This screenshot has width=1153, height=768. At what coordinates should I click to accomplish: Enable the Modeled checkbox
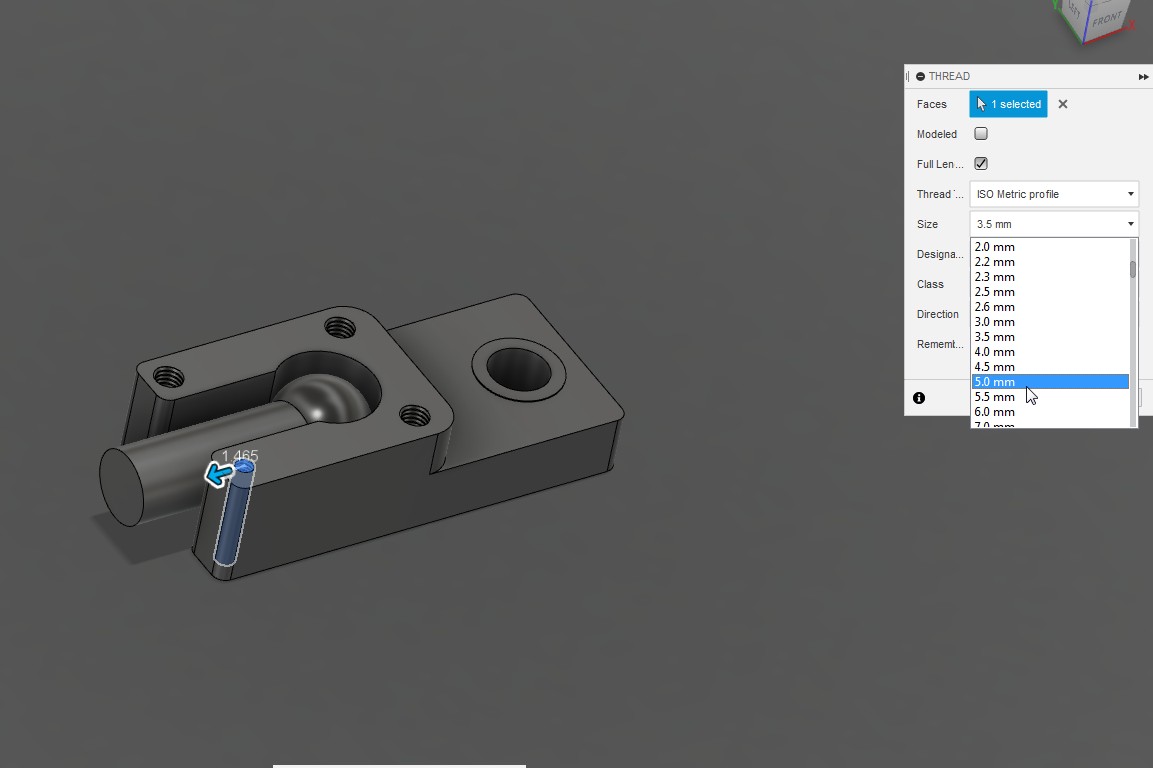pos(981,134)
